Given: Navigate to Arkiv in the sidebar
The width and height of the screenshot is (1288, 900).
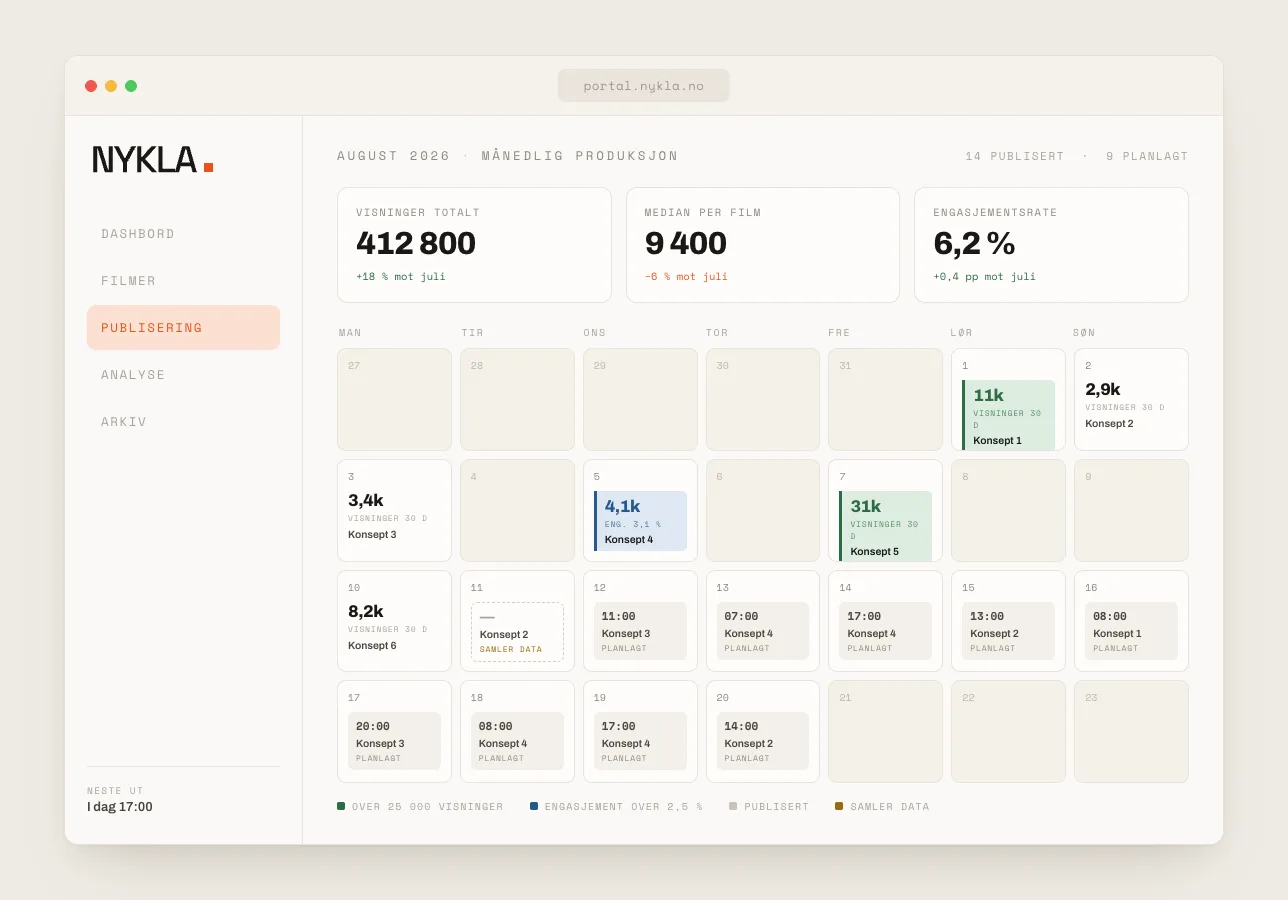Looking at the screenshot, I should pos(183,422).
